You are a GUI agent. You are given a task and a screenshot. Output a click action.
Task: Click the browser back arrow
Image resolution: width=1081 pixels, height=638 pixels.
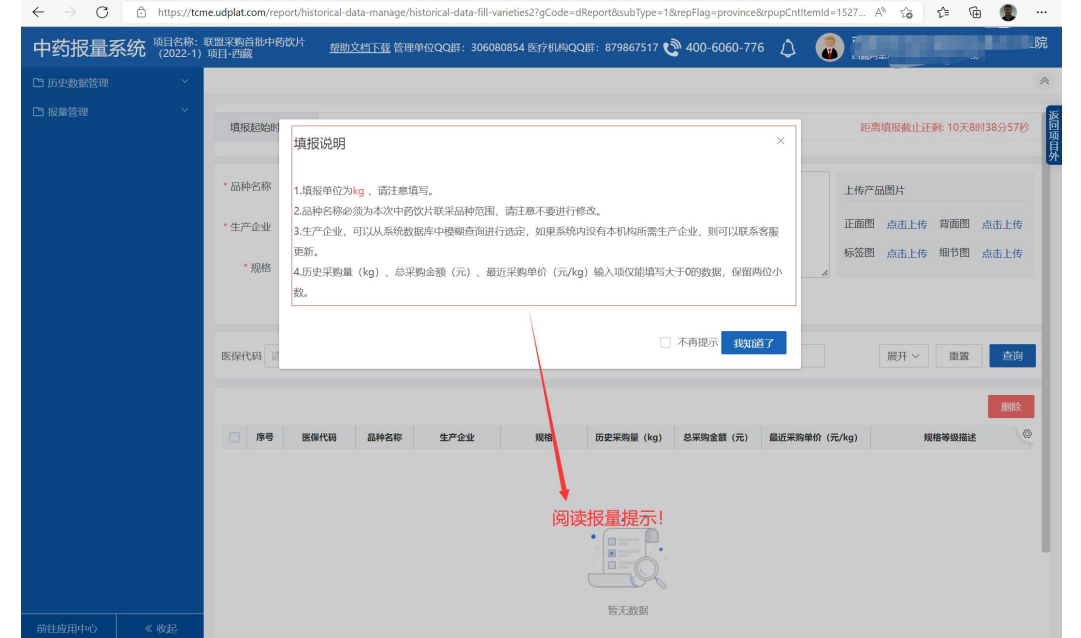(39, 12)
